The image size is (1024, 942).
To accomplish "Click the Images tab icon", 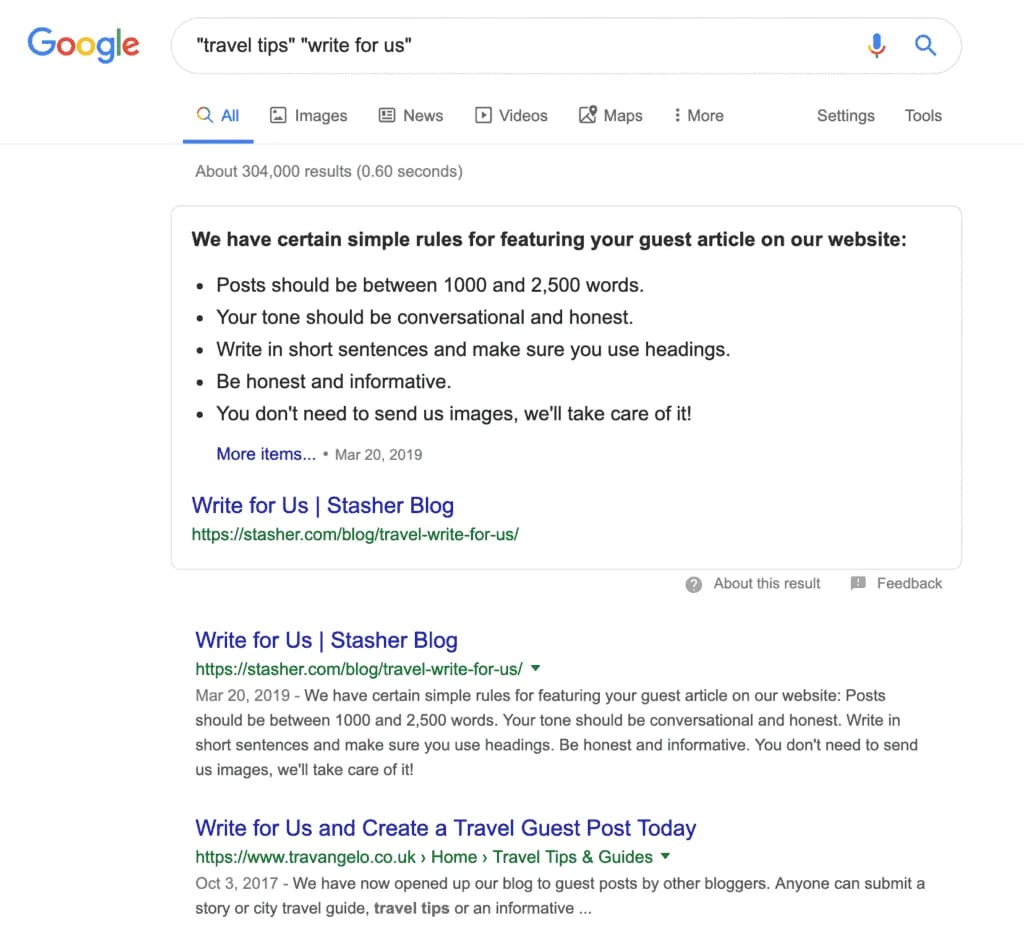I will 279,115.
